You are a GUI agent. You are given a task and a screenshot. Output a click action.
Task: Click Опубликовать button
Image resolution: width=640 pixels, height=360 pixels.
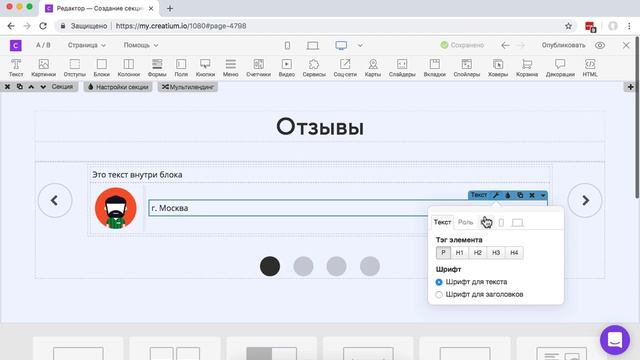point(563,45)
